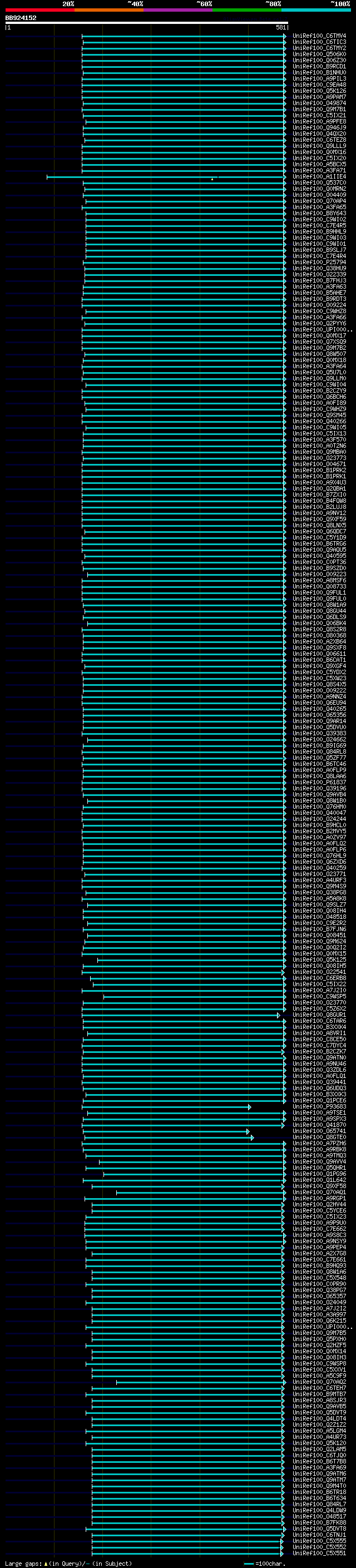Viewport: 356px width, 1568px height.
Task: Open hit UniRef100_Q5K126
Action: (319, 91)
